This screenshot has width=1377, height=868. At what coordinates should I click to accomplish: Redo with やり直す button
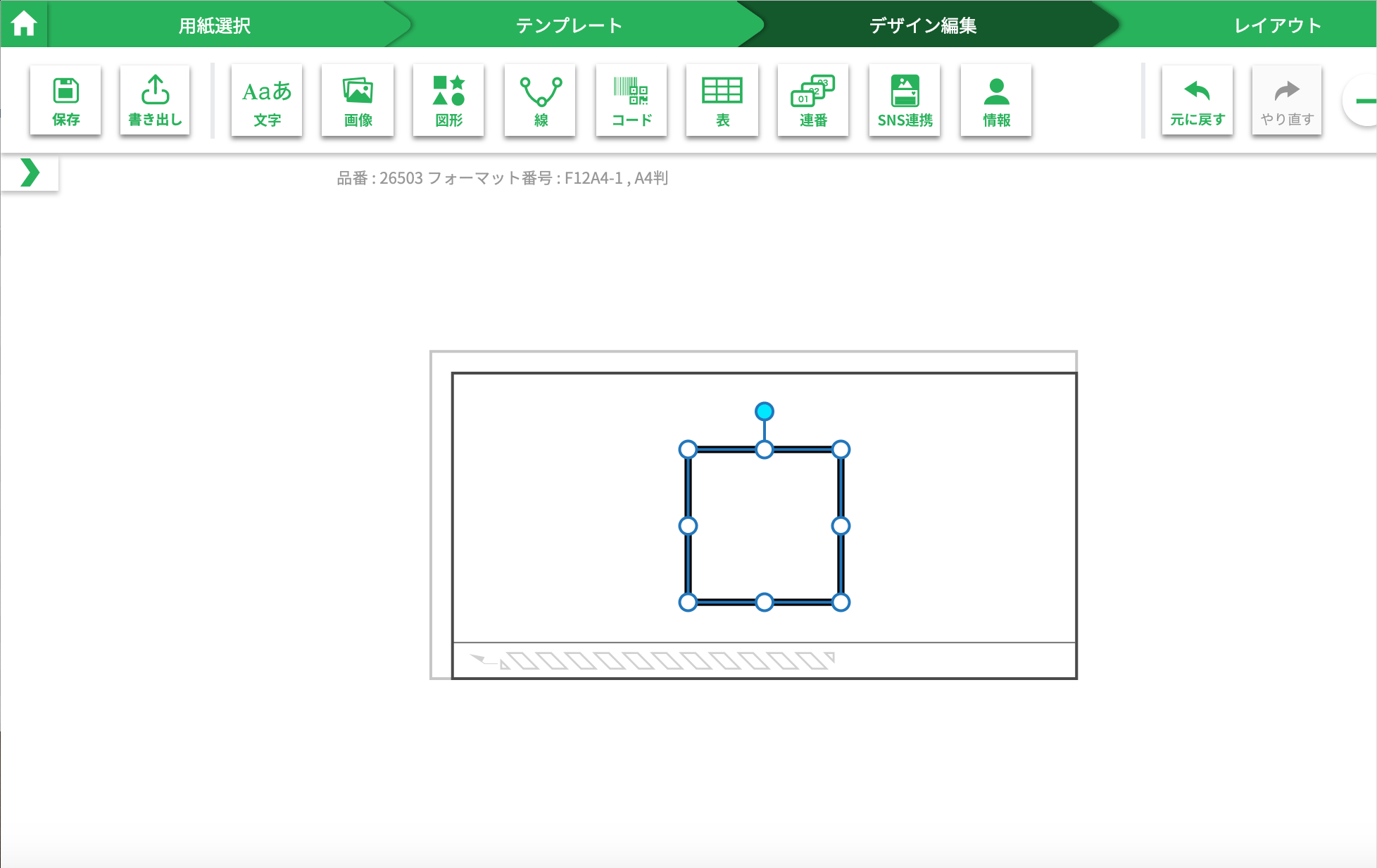tap(1287, 100)
